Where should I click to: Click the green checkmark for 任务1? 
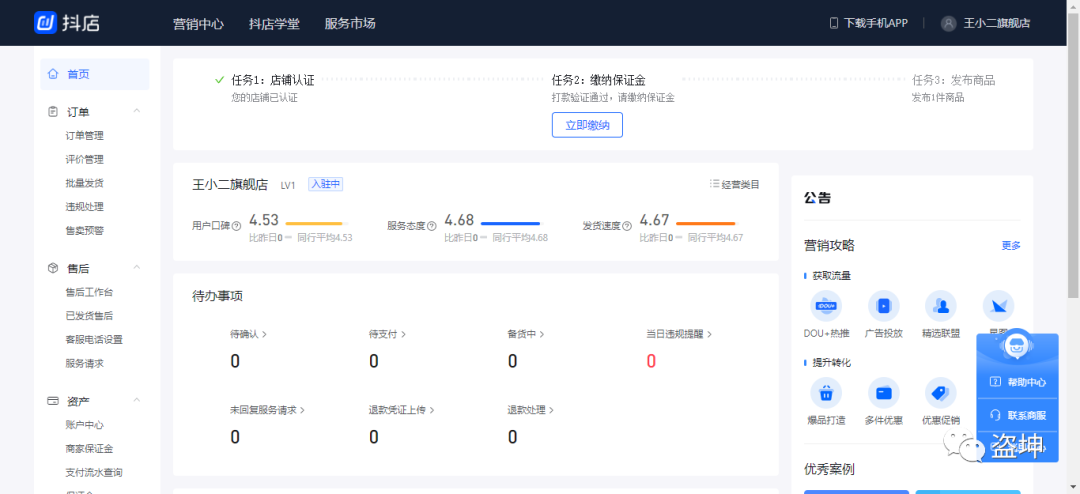(x=220, y=80)
